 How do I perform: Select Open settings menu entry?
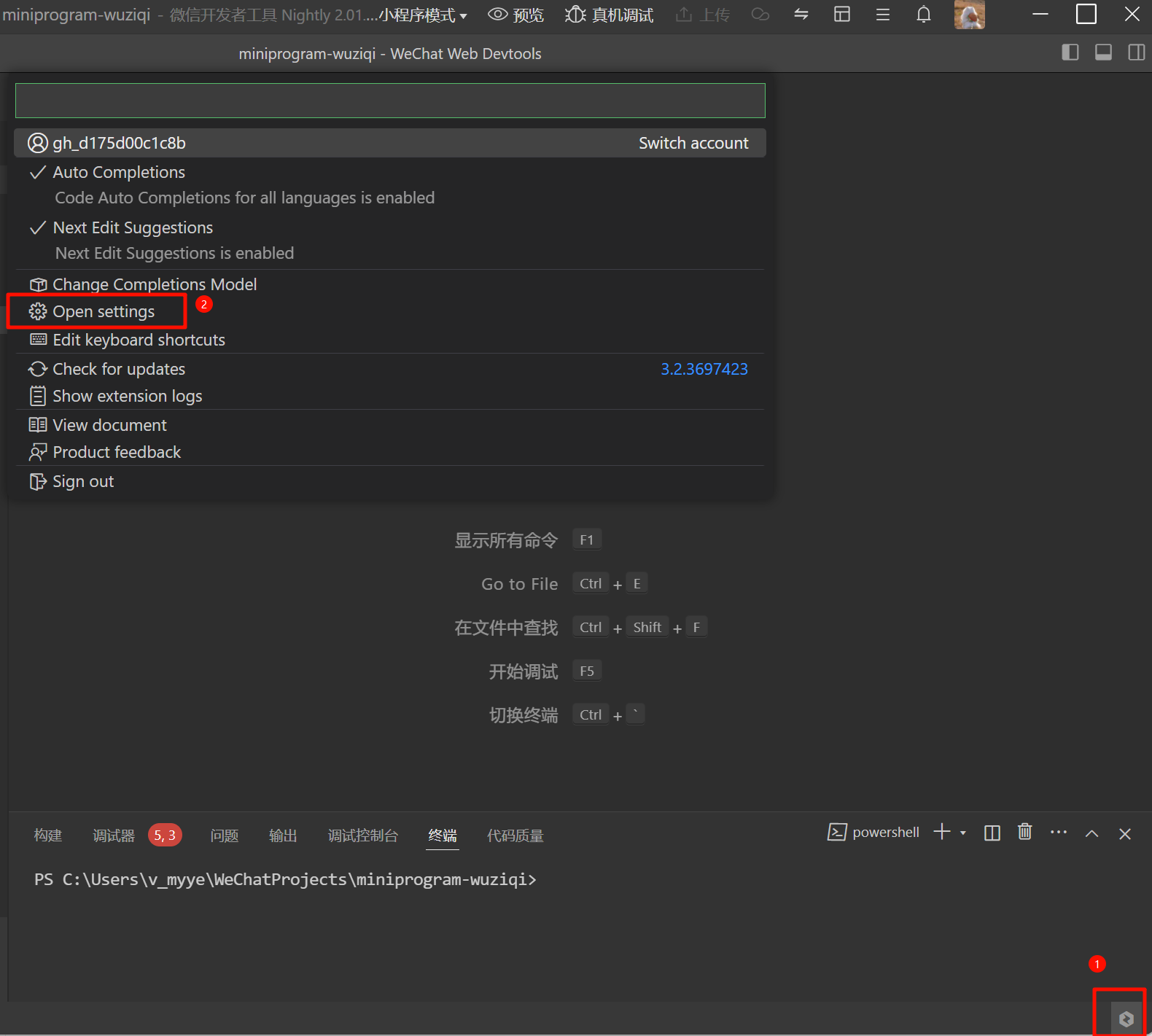(104, 312)
